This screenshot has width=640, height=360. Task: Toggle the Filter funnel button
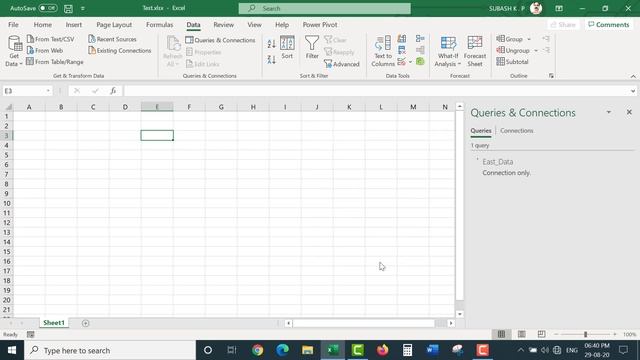tap(312, 48)
